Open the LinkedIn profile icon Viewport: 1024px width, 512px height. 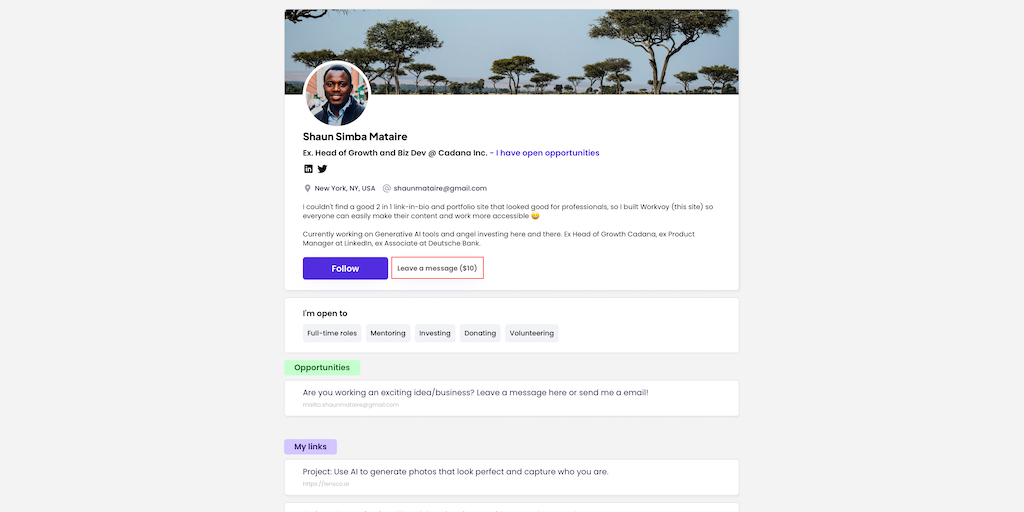(308, 169)
